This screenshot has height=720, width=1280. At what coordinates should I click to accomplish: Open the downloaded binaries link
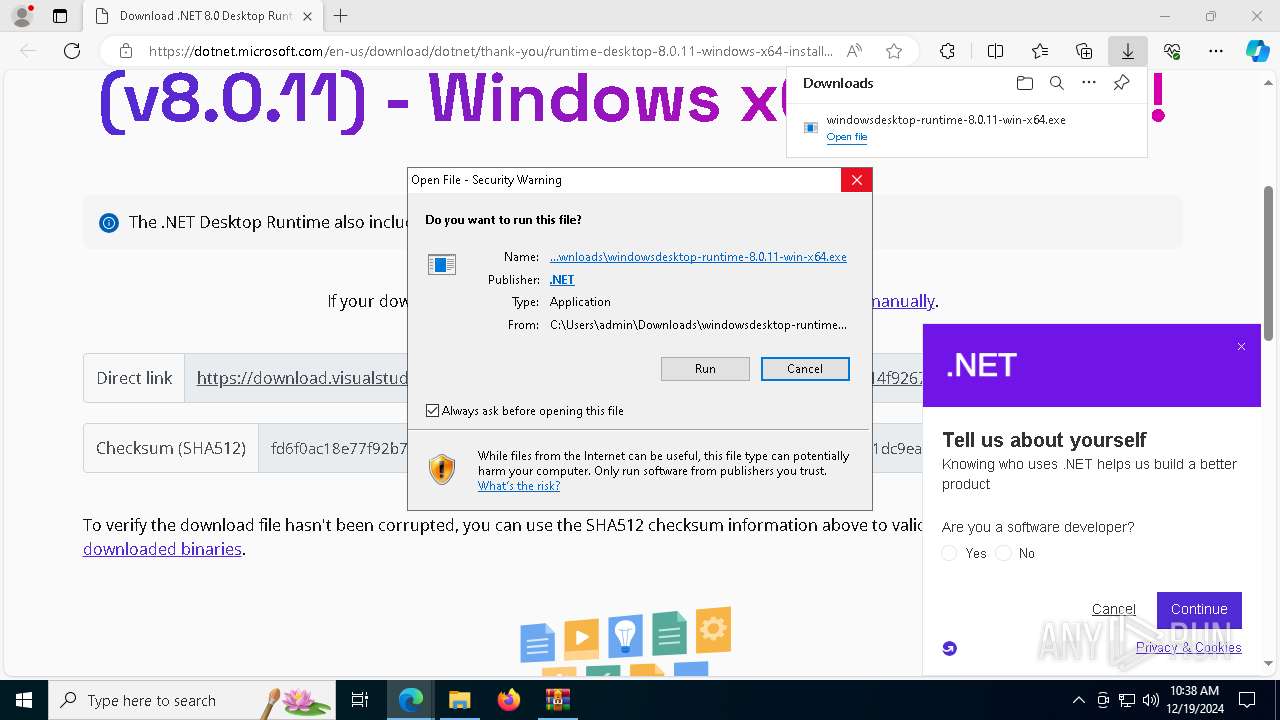coord(162,549)
